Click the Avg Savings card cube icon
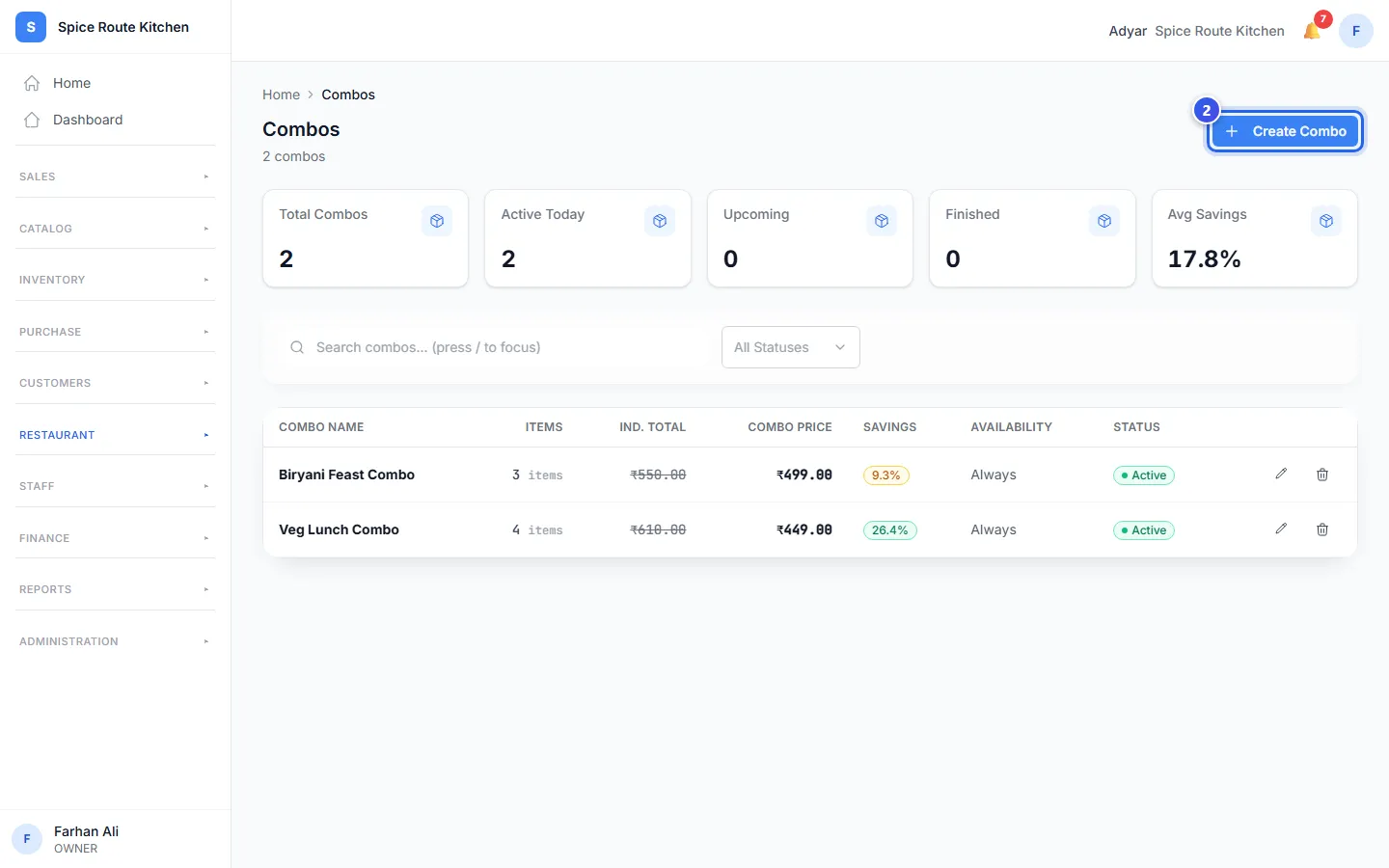The image size is (1389, 868). coord(1326,221)
